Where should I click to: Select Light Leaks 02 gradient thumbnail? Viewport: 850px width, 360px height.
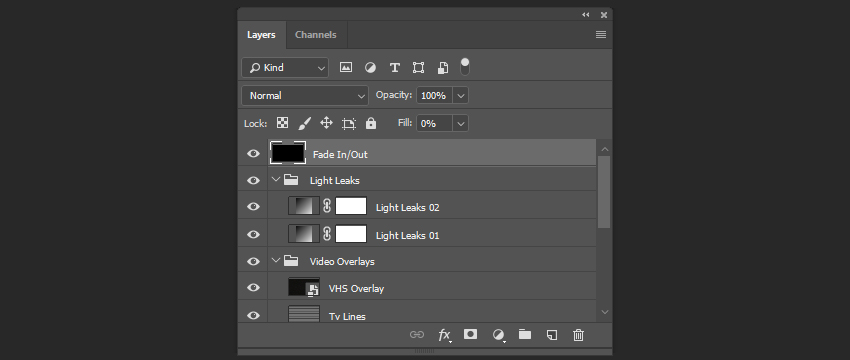(304, 206)
